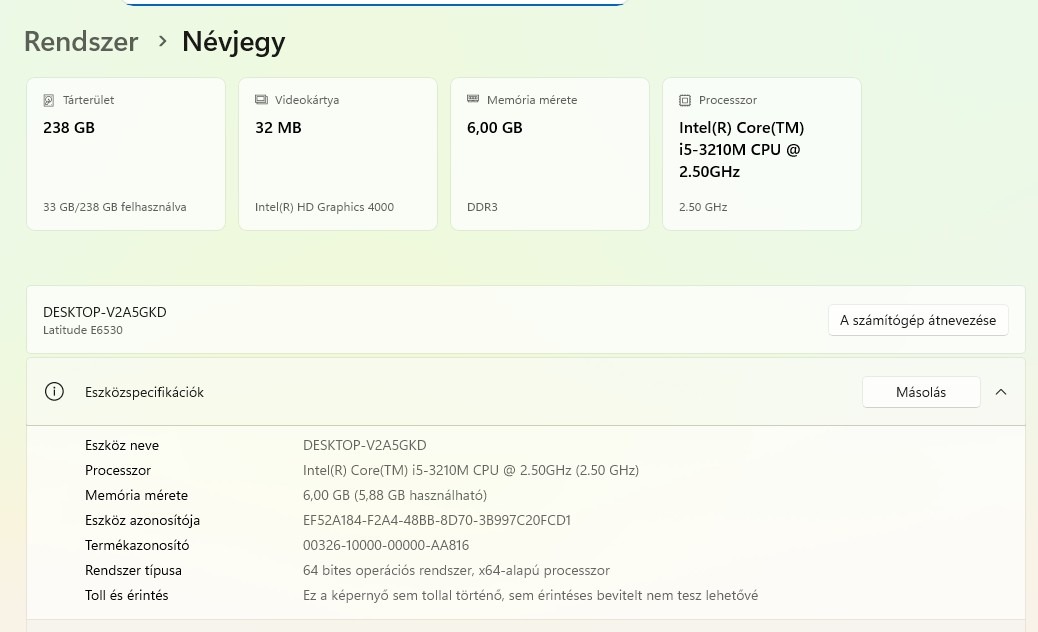The image size is (1038, 632).
Task: Click the breadcrumb chevron separator
Action: (162, 42)
